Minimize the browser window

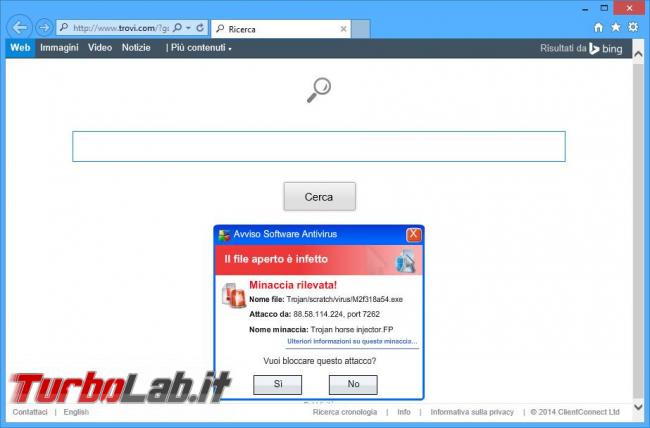(x=585, y=8)
